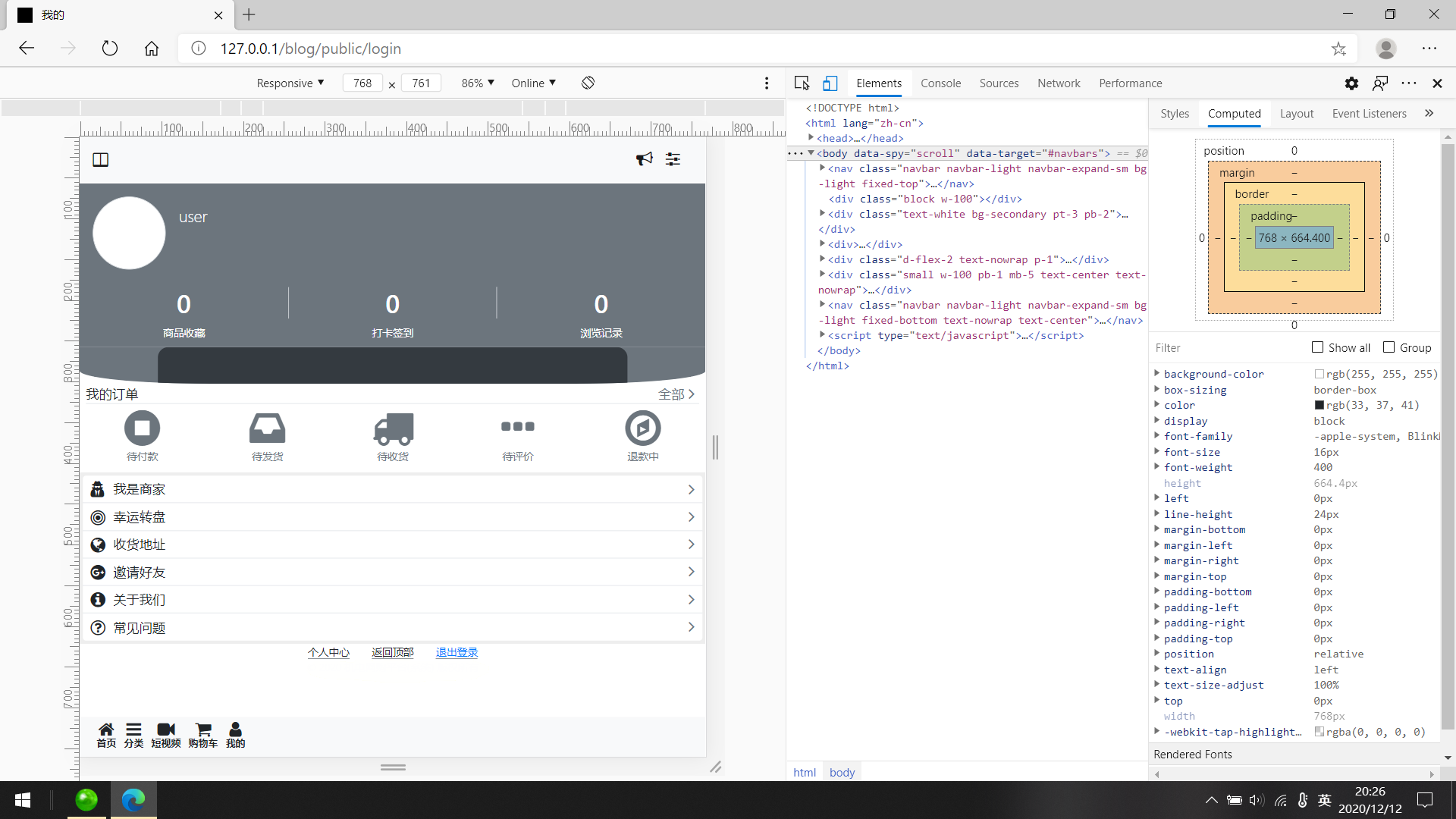
Task: Click the inspect element picker icon
Action: pyautogui.click(x=802, y=83)
